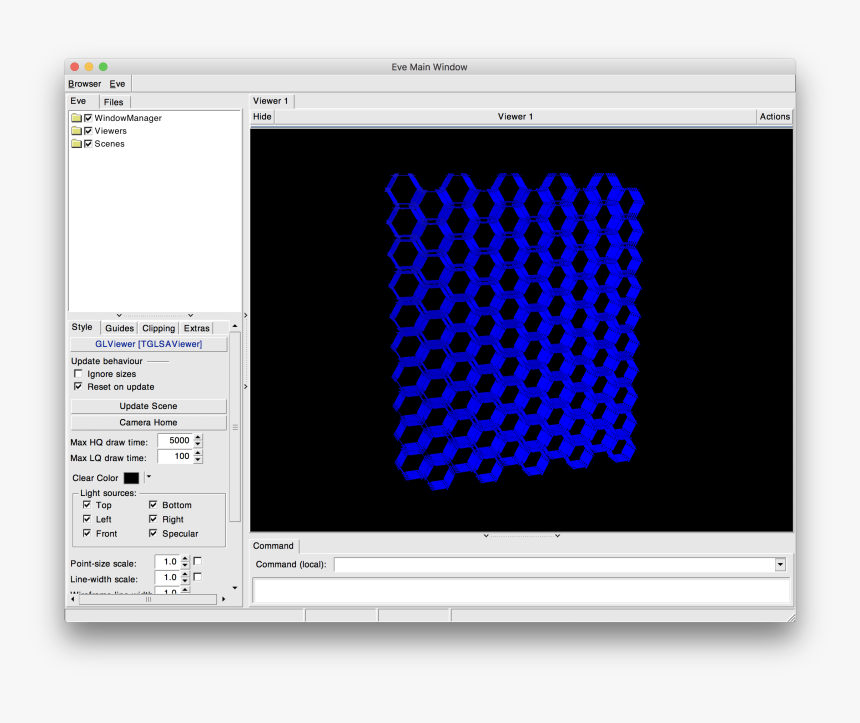This screenshot has width=860, height=723.
Task: Click the blue hexagonal lattice in viewer
Action: [x=514, y=330]
